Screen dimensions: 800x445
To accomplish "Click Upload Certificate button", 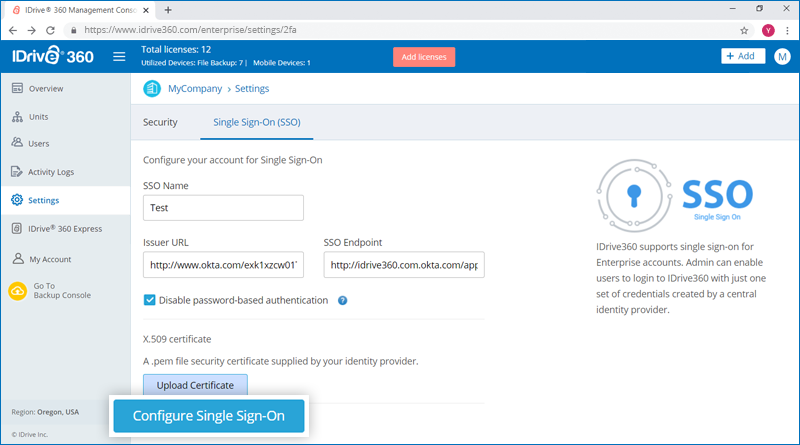I will (x=195, y=385).
